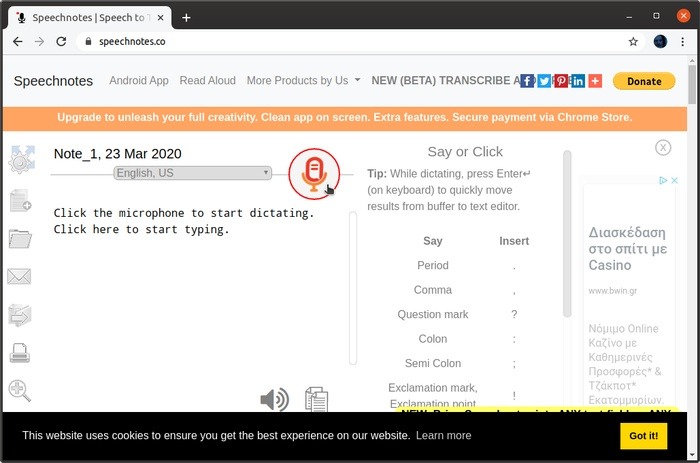Open Android App nav link

139,80
